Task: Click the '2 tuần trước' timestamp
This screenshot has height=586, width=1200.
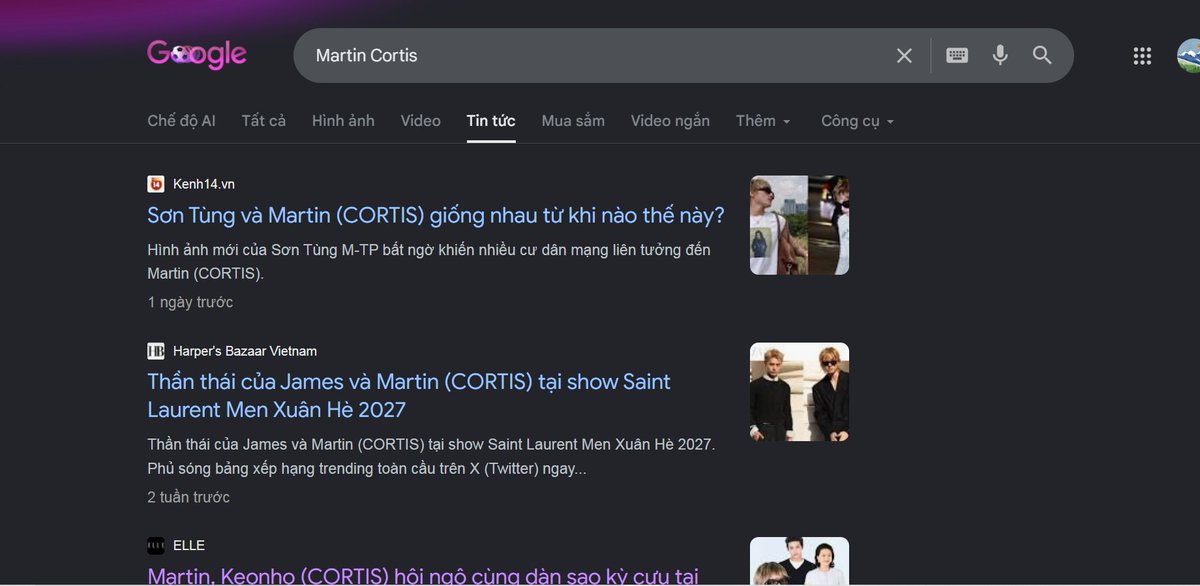Action: [189, 497]
